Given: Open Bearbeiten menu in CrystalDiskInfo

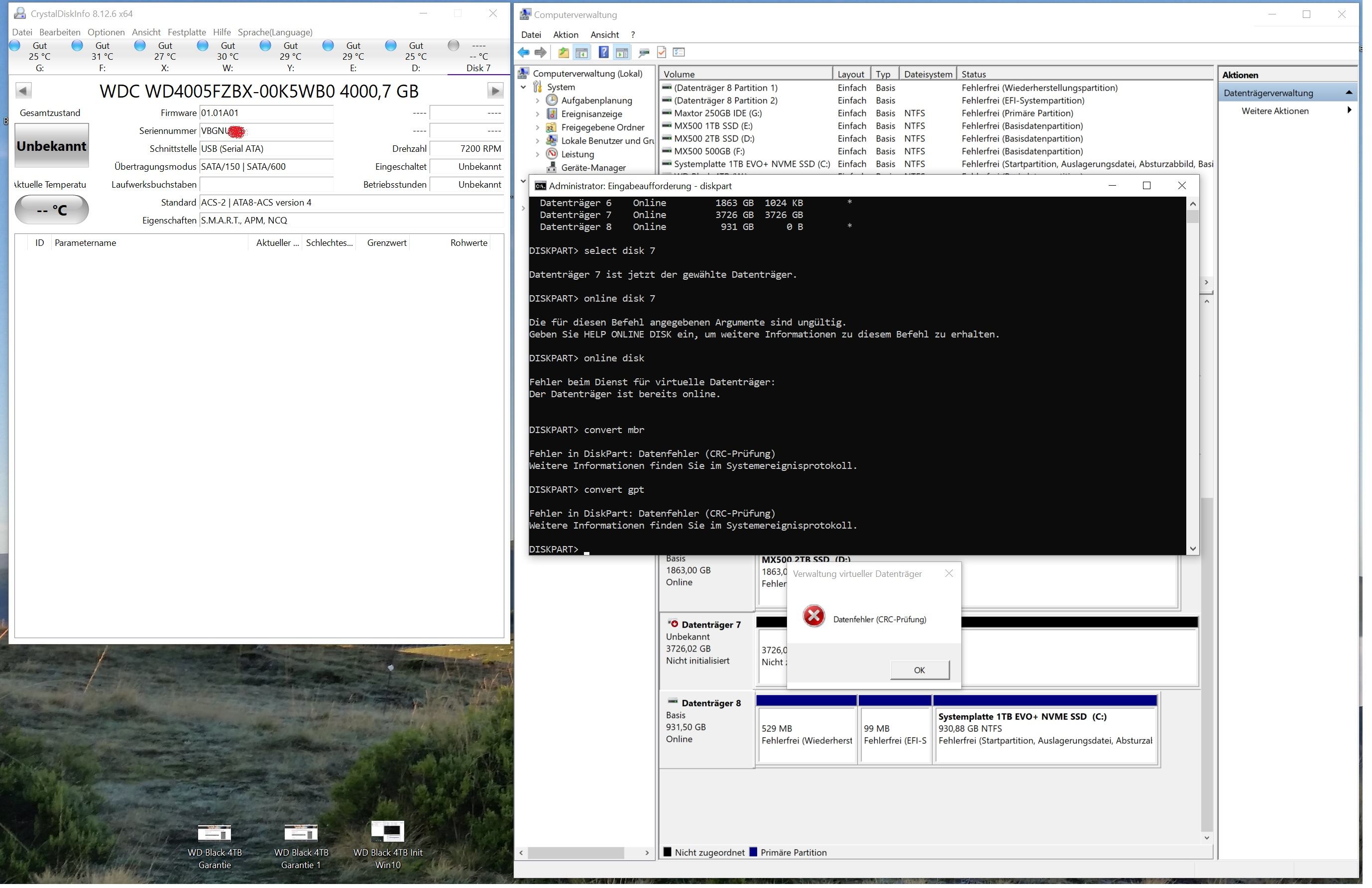Looking at the screenshot, I should (60, 32).
